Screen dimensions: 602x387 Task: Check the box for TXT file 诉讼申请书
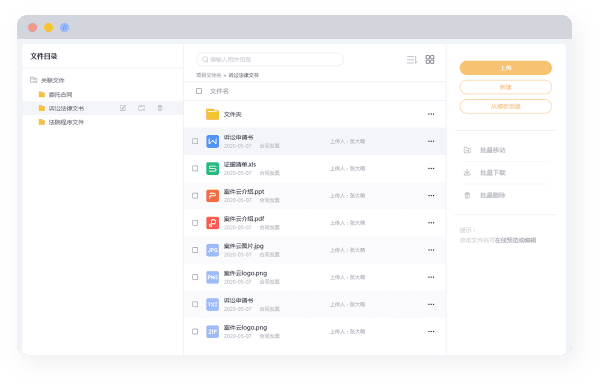pos(195,304)
